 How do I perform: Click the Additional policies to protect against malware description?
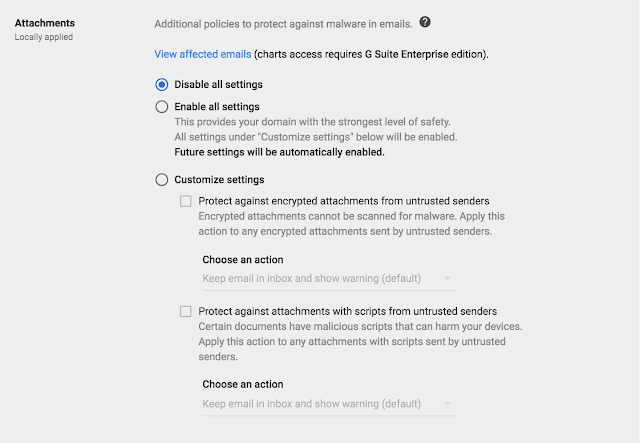[282, 22]
